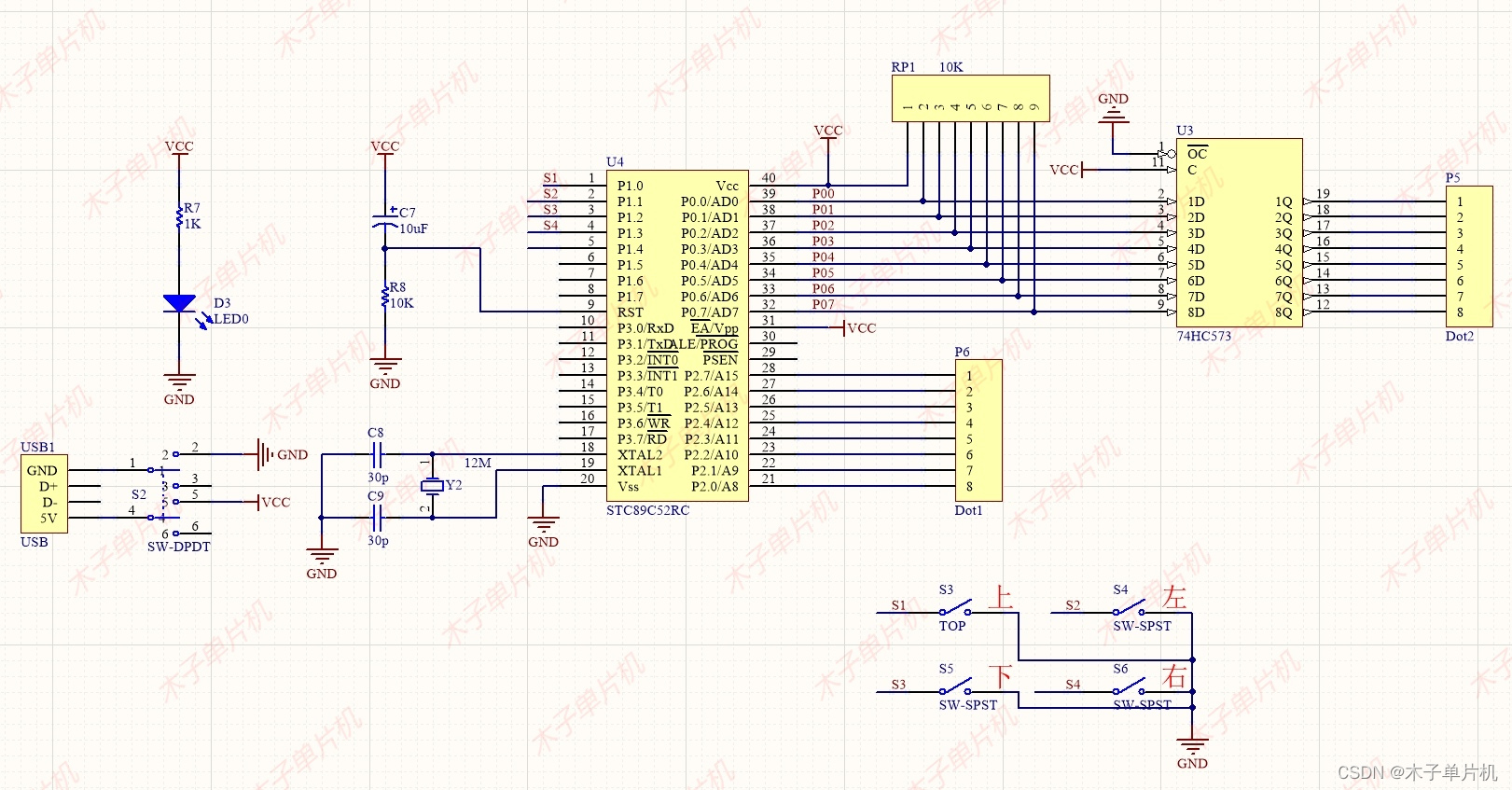Click the 1D pin label on the 74HC573
This screenshot has height=790, width=1512.
coord(1196,201)
